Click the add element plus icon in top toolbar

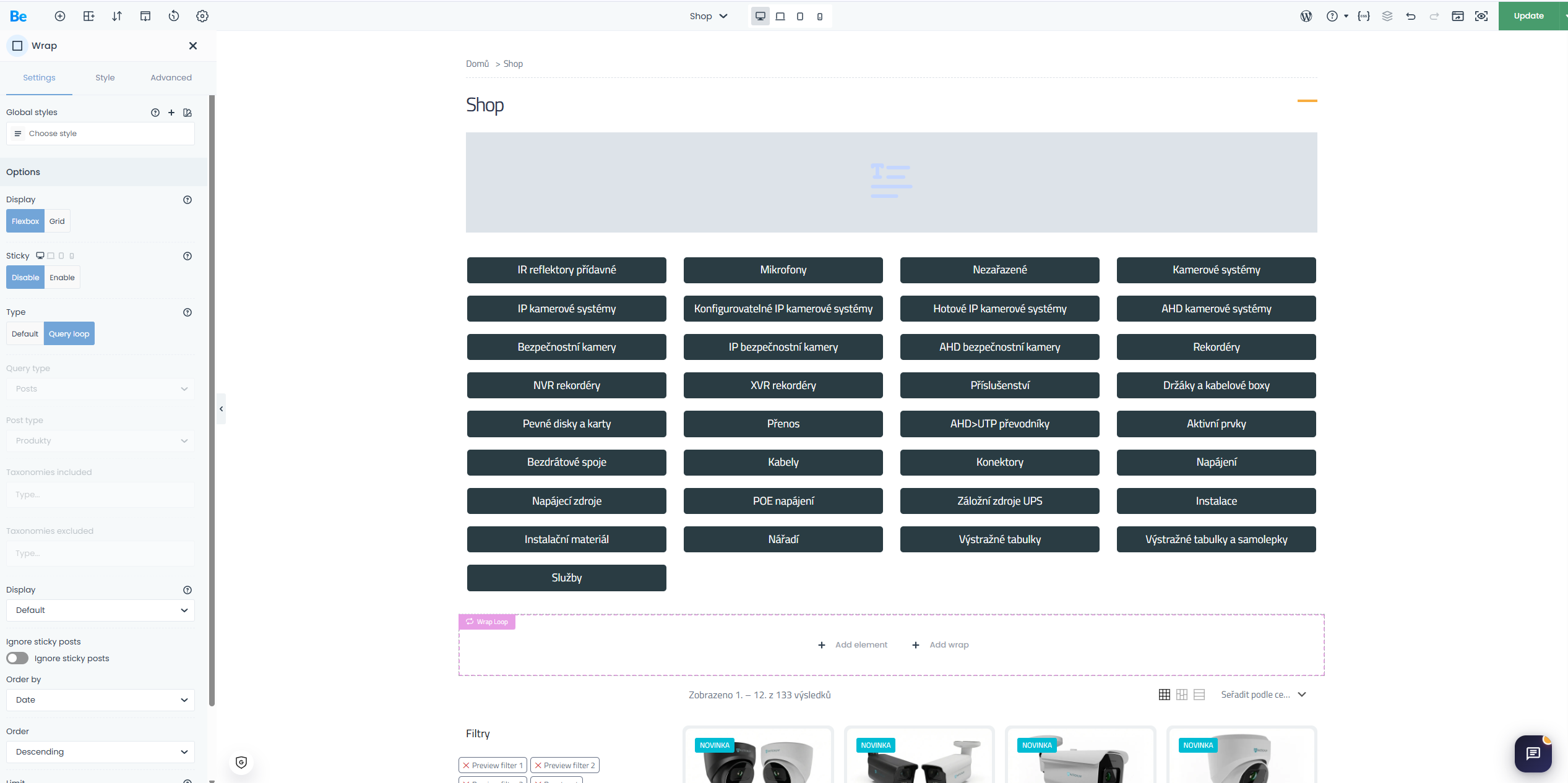click(60, 16)
